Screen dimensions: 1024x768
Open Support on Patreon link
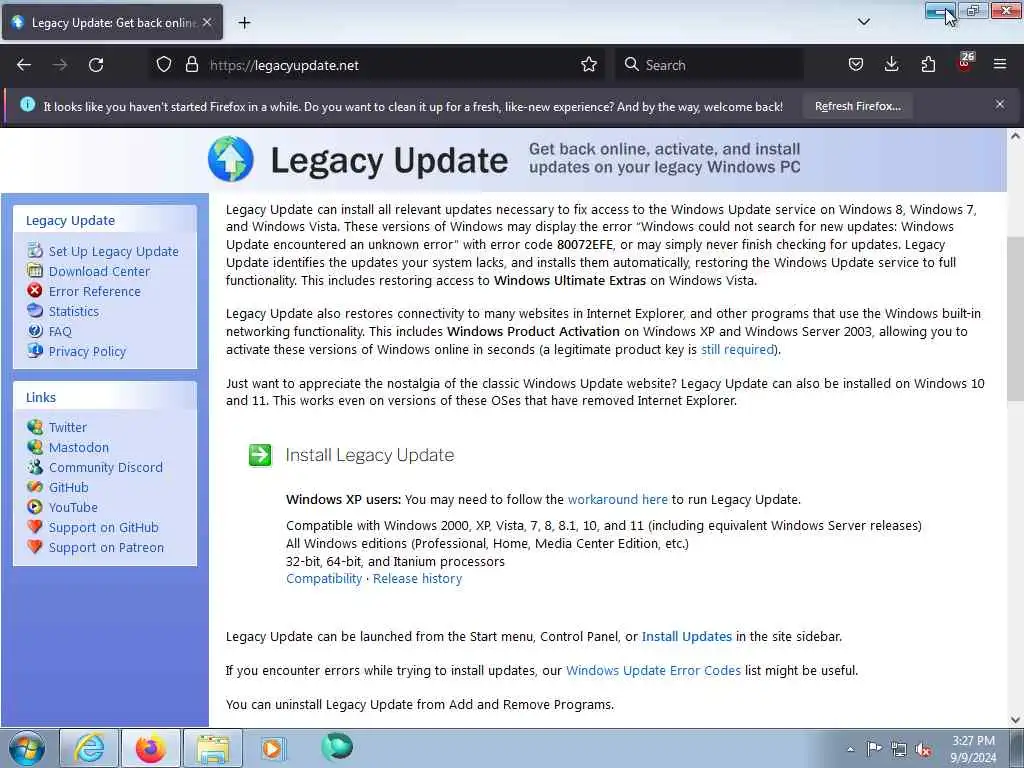pyautogui.click(x=106, y=547)
